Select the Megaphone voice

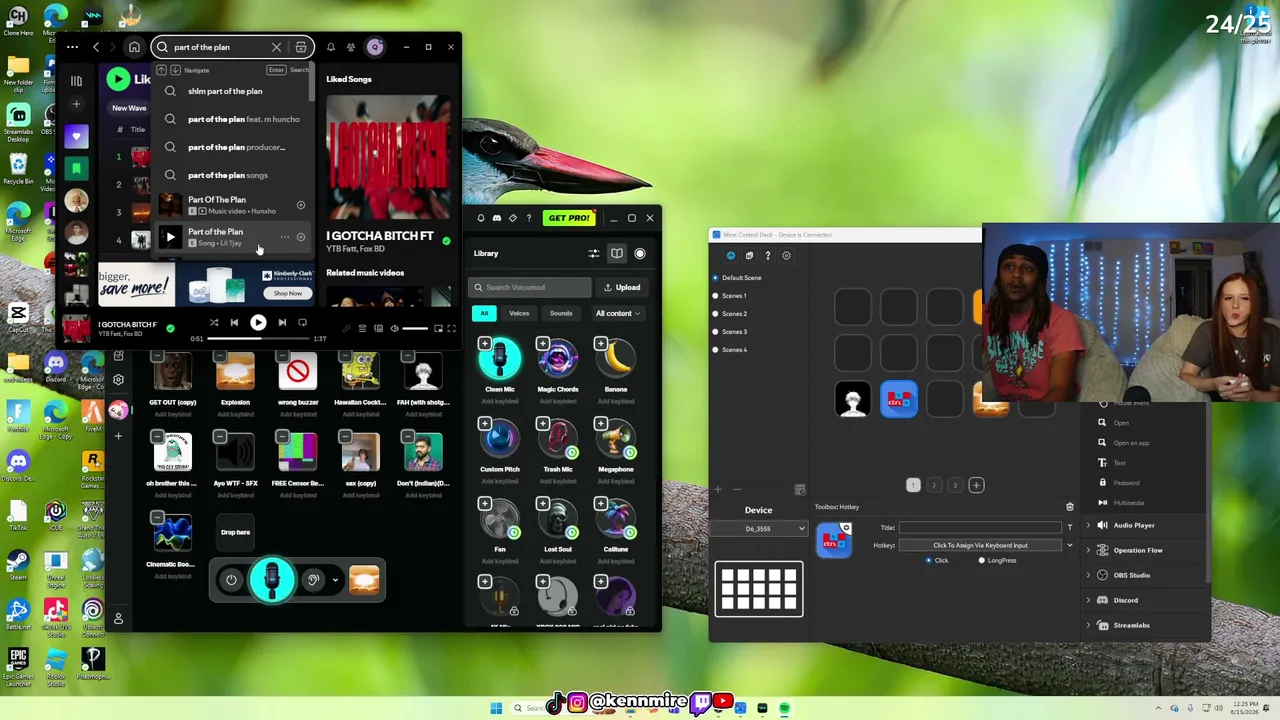point(616,441)
